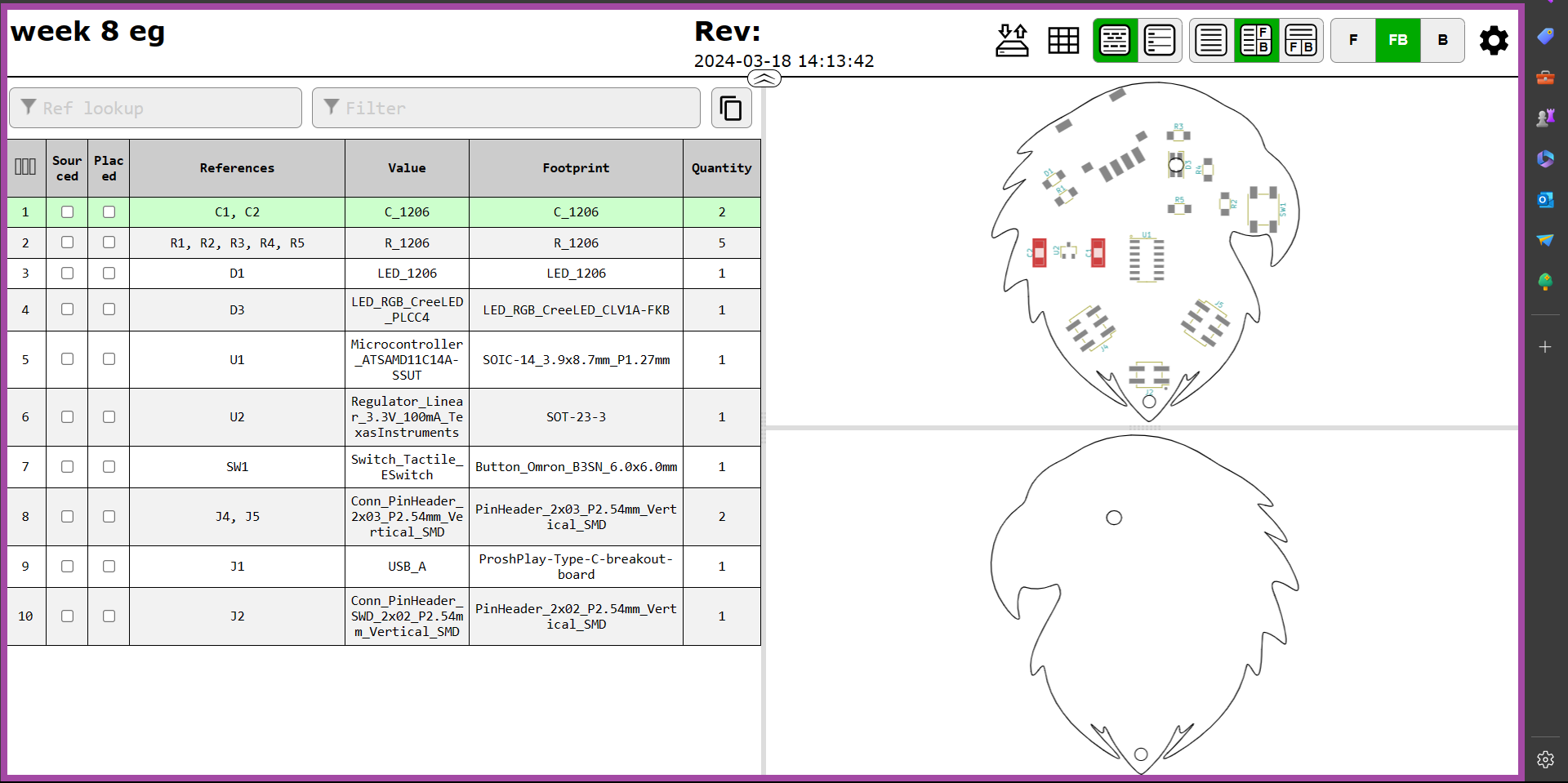This screenshot has width=1568, height=783.
Task: Open the settings gear menu
Action: click(1494, 40)
